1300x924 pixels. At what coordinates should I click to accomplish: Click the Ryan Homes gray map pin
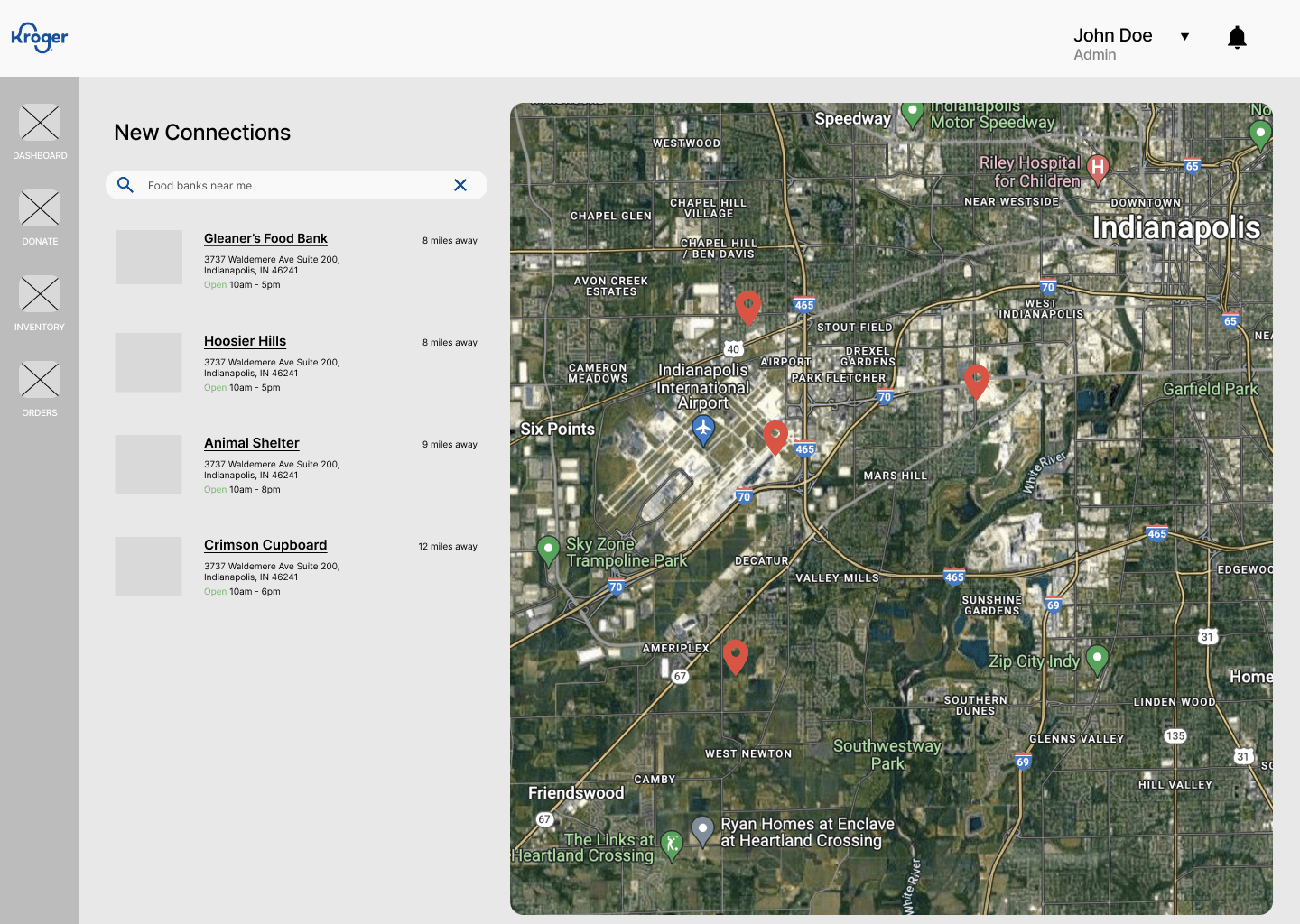702,831
